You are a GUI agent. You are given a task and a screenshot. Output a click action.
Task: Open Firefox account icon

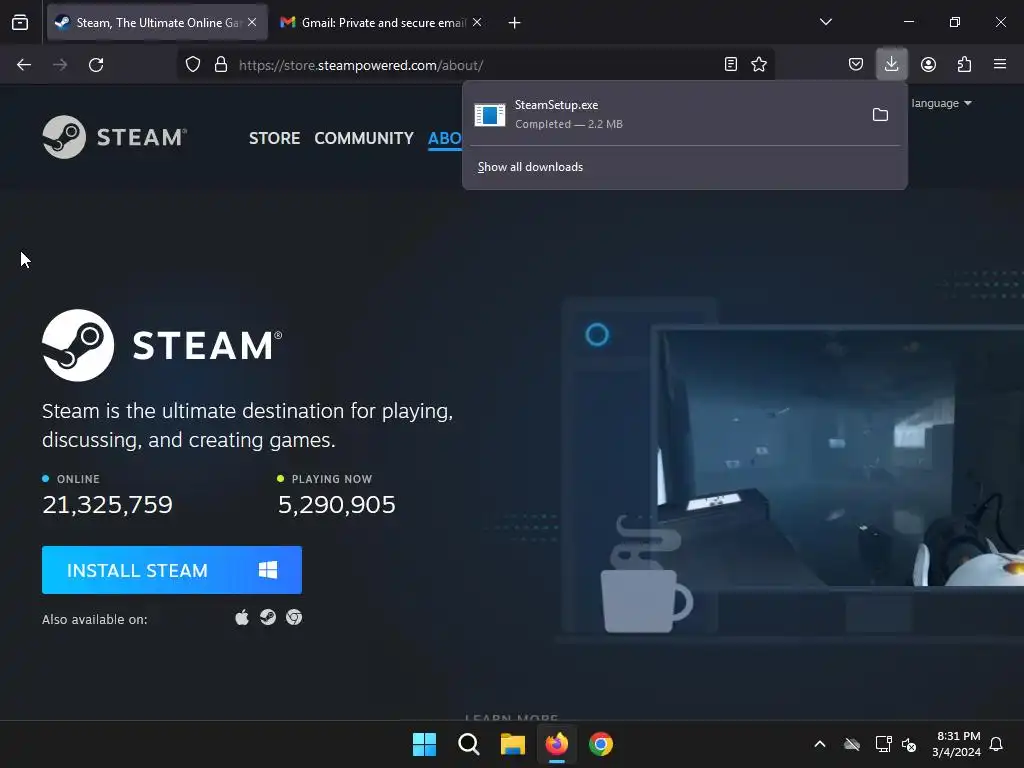[928, 64]
